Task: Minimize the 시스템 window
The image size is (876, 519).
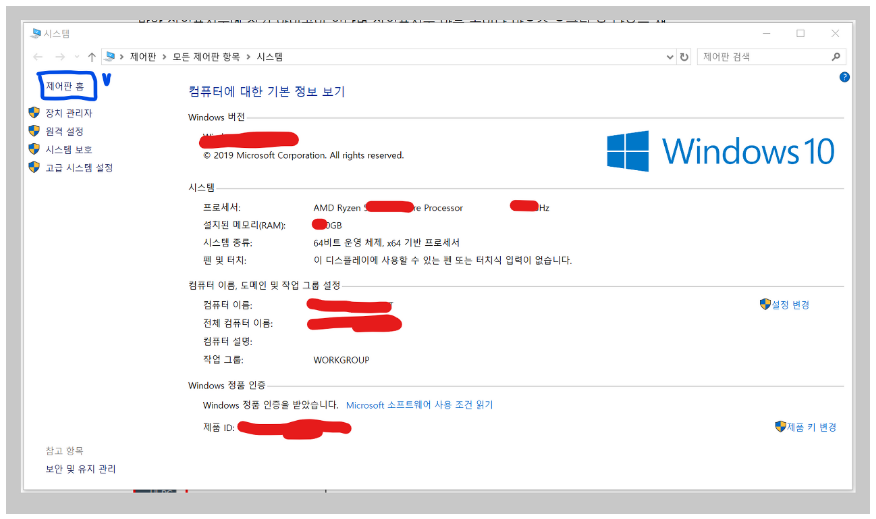Action: click(766, 34)
